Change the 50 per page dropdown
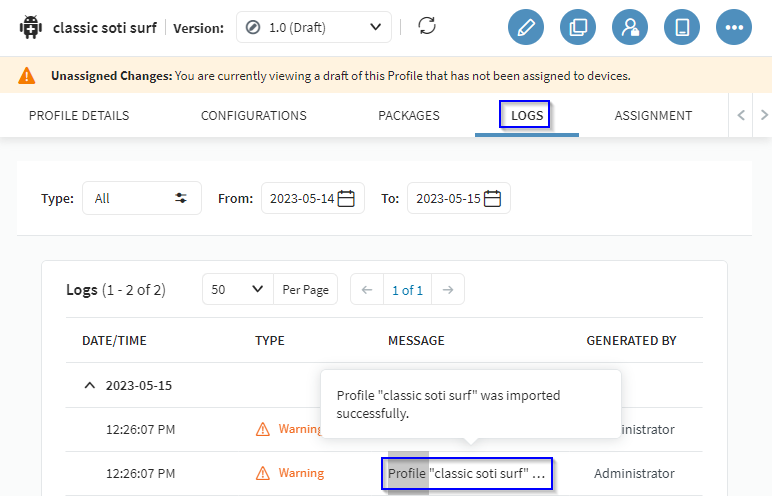772x496 pixels. (237, 290)
